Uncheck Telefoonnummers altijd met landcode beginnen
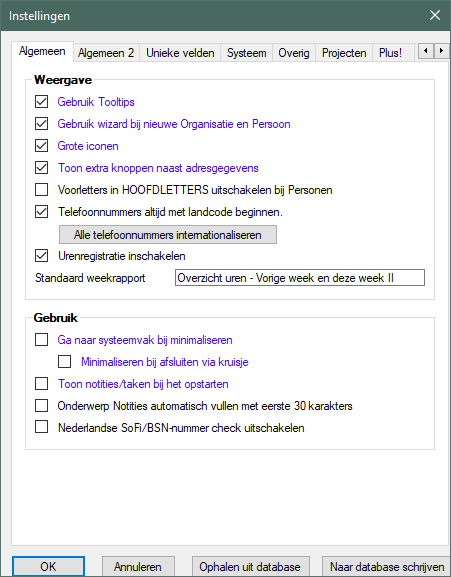 click(41, 212)
